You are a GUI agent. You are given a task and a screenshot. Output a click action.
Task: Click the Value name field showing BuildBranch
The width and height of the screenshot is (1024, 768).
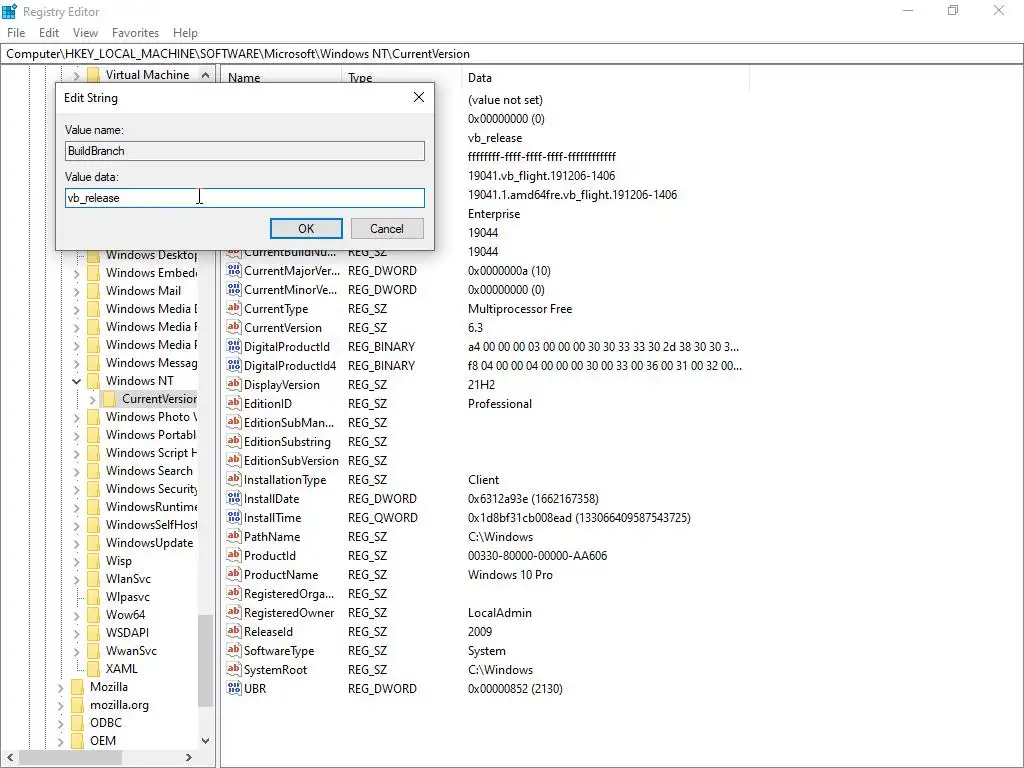coord(245,151)
